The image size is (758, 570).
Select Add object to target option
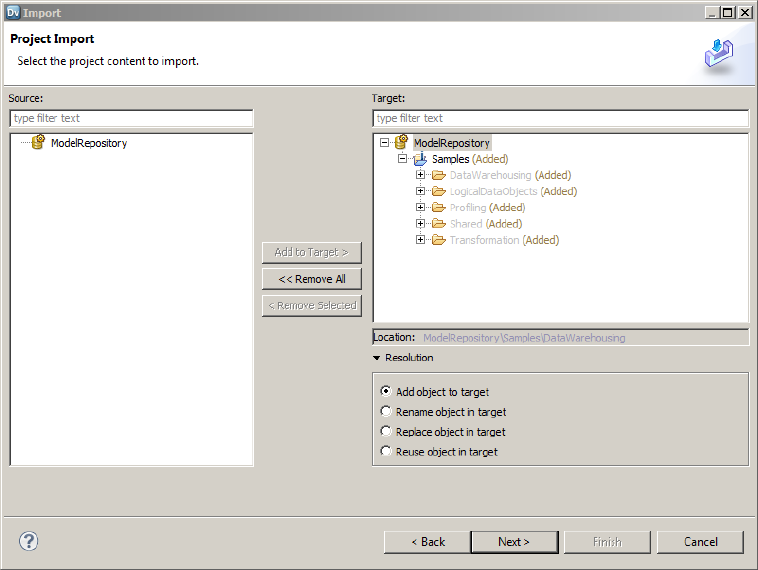point(386,391)
